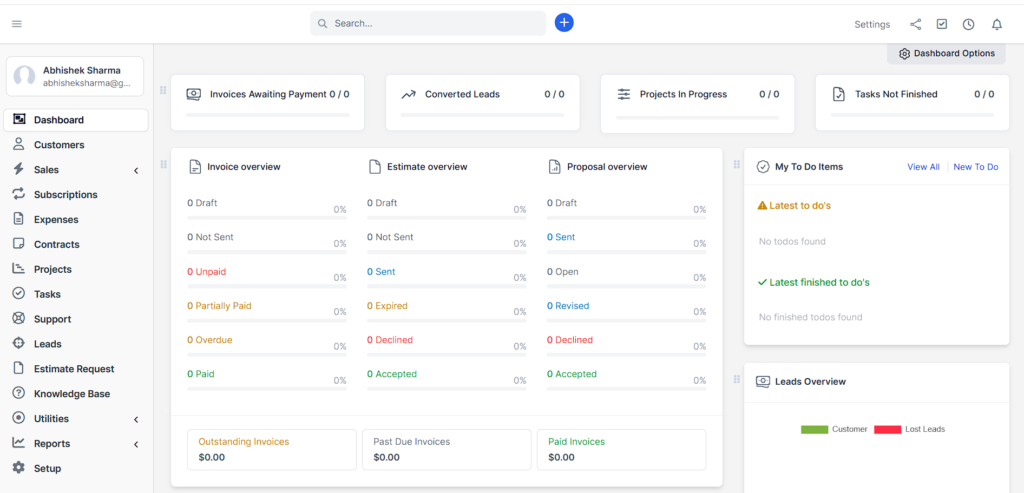The image size is (1024, 493).
Task: Expand the Sales submenu chevron
Action: [136, 170]
